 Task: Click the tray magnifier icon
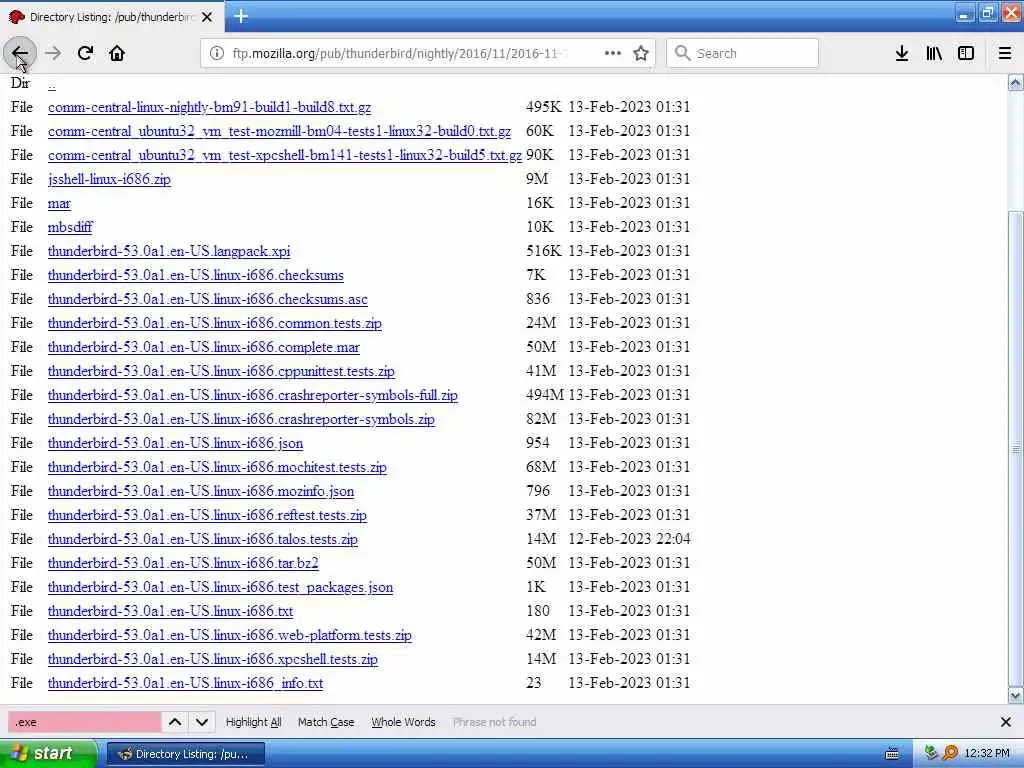950,754
